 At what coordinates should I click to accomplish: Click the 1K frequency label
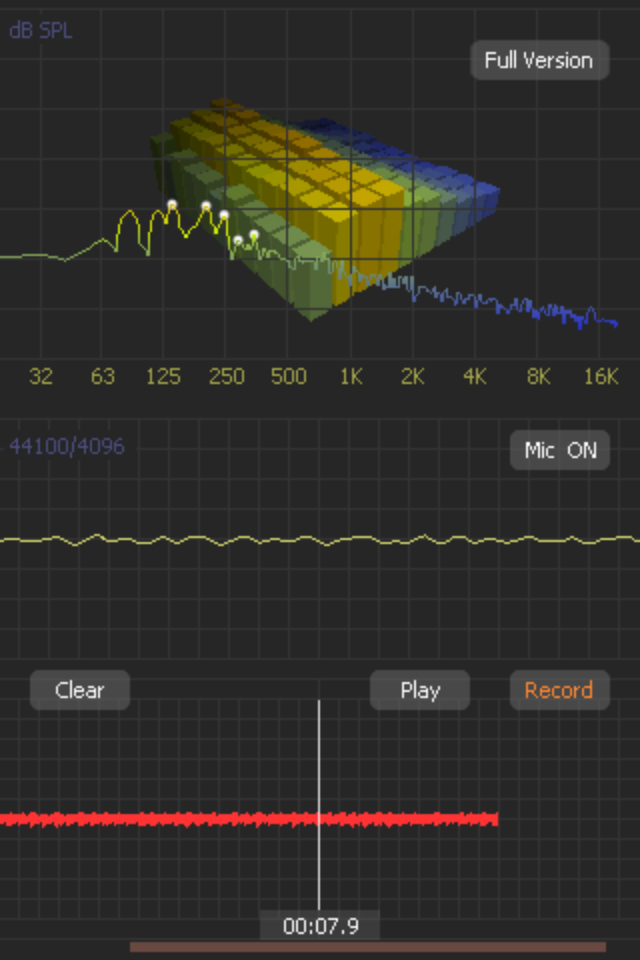[x=352, y=376]
